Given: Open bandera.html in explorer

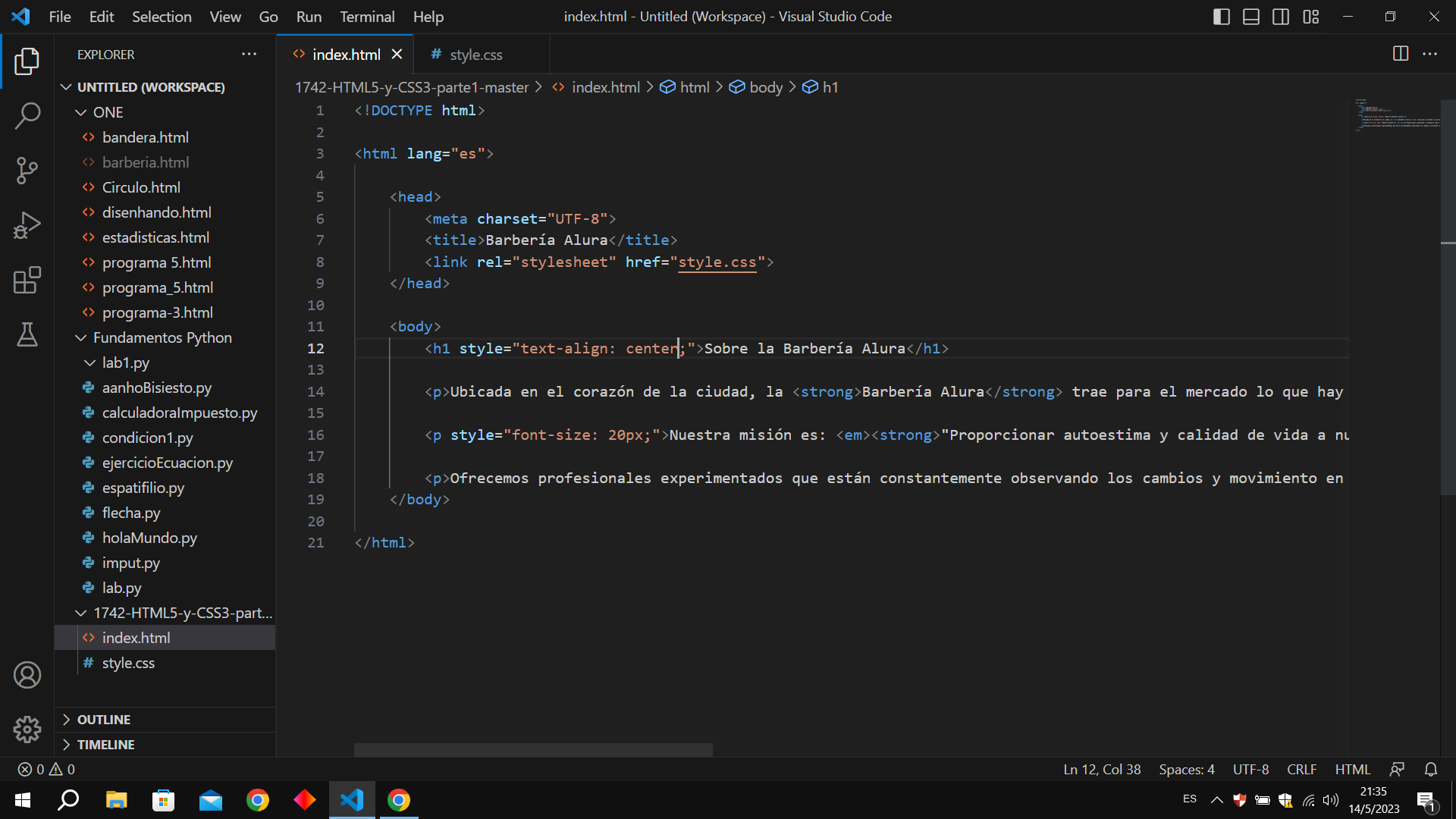Looking at the screenshot, I should (146, 137).
